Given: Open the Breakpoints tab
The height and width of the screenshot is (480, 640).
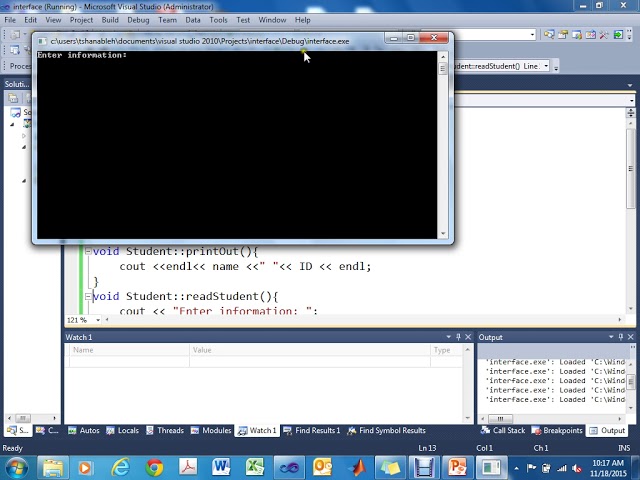Looking at the screenshot, I should pos(557,430).
